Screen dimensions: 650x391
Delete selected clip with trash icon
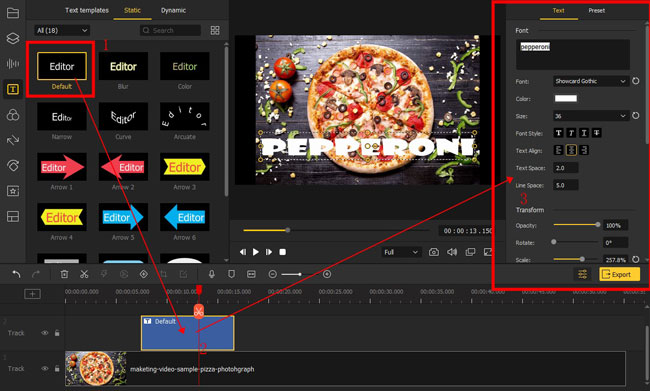pos(64,274)
